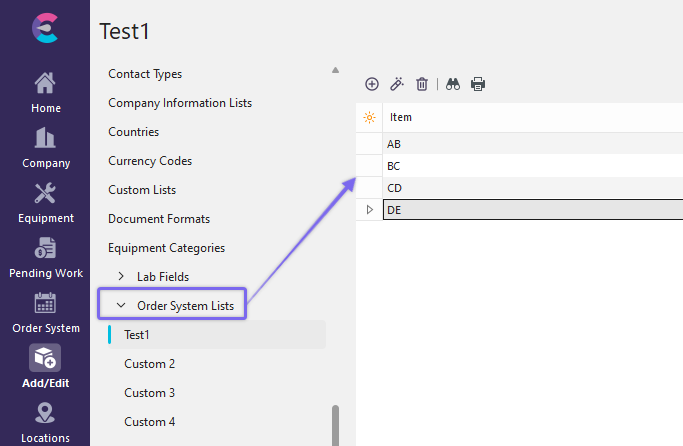The height and width of the screenshot is (446, 683).
Task: Go to Equipment in sidebar
Action: (x=45, y=202)
